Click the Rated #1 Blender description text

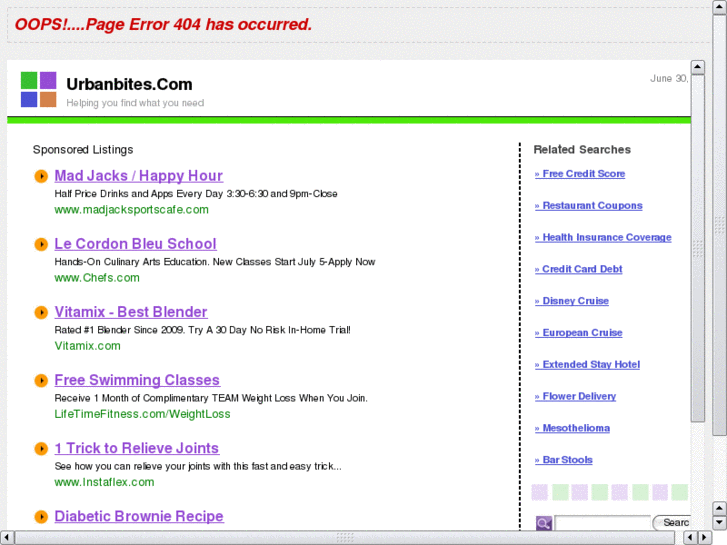pos(203,330)
